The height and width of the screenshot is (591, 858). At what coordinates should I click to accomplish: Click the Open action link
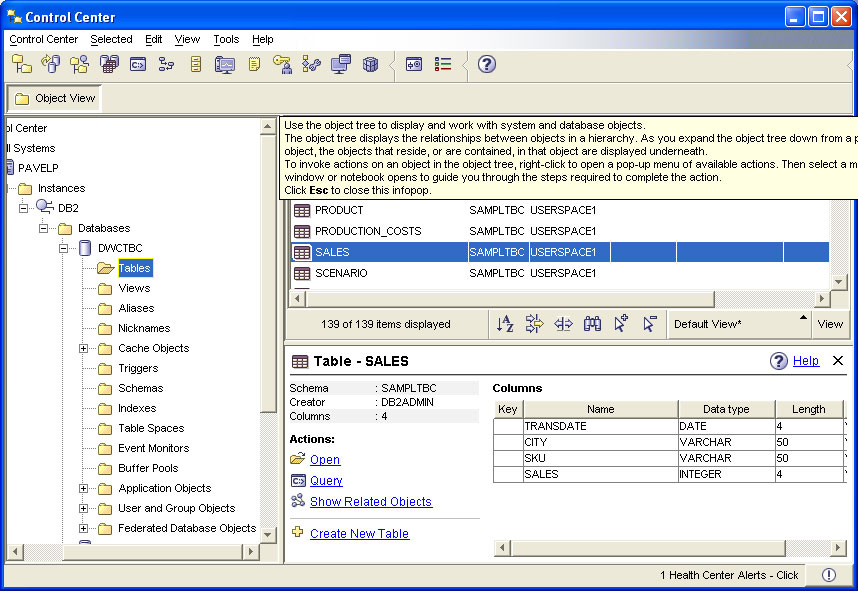325,460
